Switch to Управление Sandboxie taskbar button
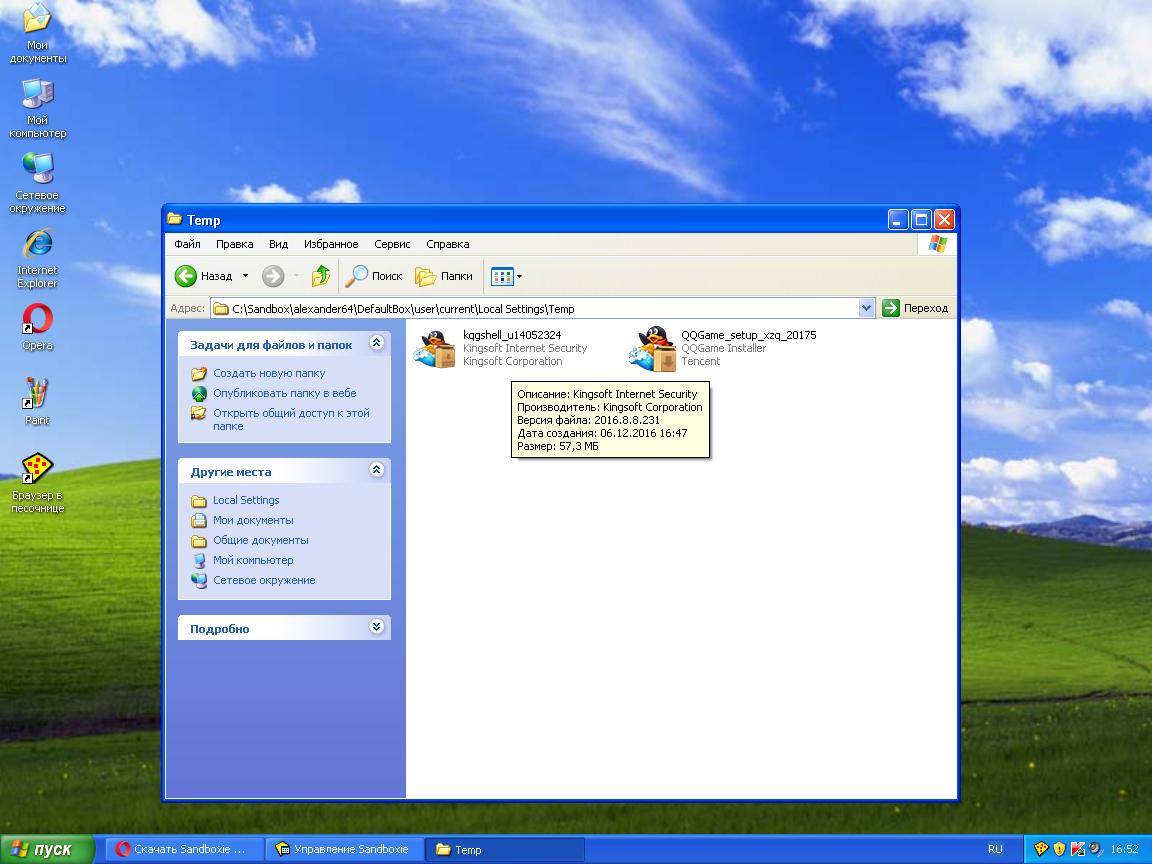1152x864 pixels. pos(343,849)
